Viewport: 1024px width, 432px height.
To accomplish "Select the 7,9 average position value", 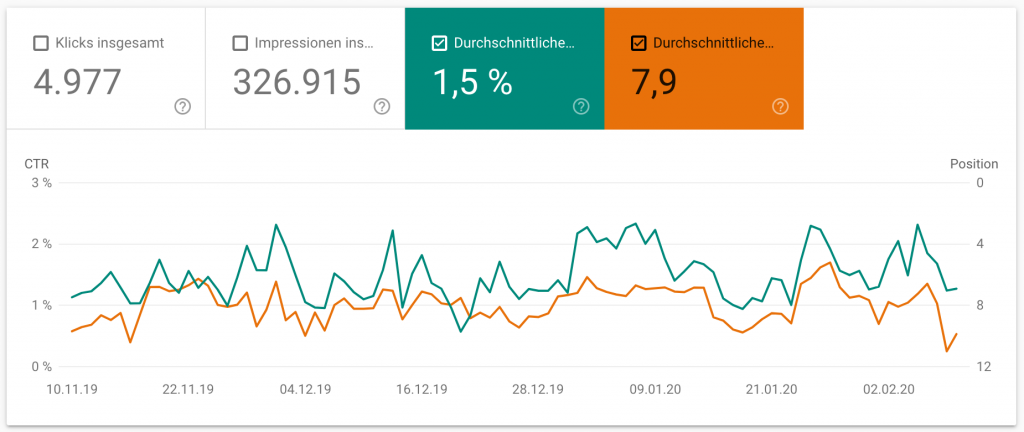I will [654, 82].
